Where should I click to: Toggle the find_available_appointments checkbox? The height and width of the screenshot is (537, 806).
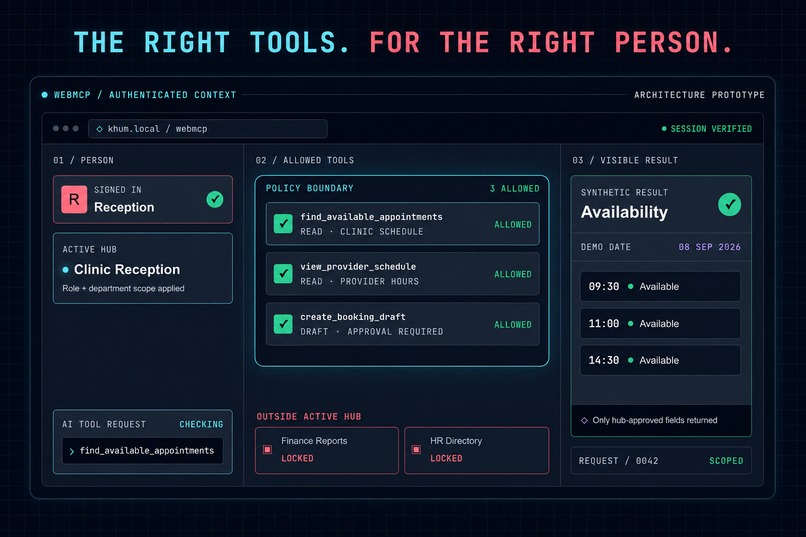[x=283, y=224]
